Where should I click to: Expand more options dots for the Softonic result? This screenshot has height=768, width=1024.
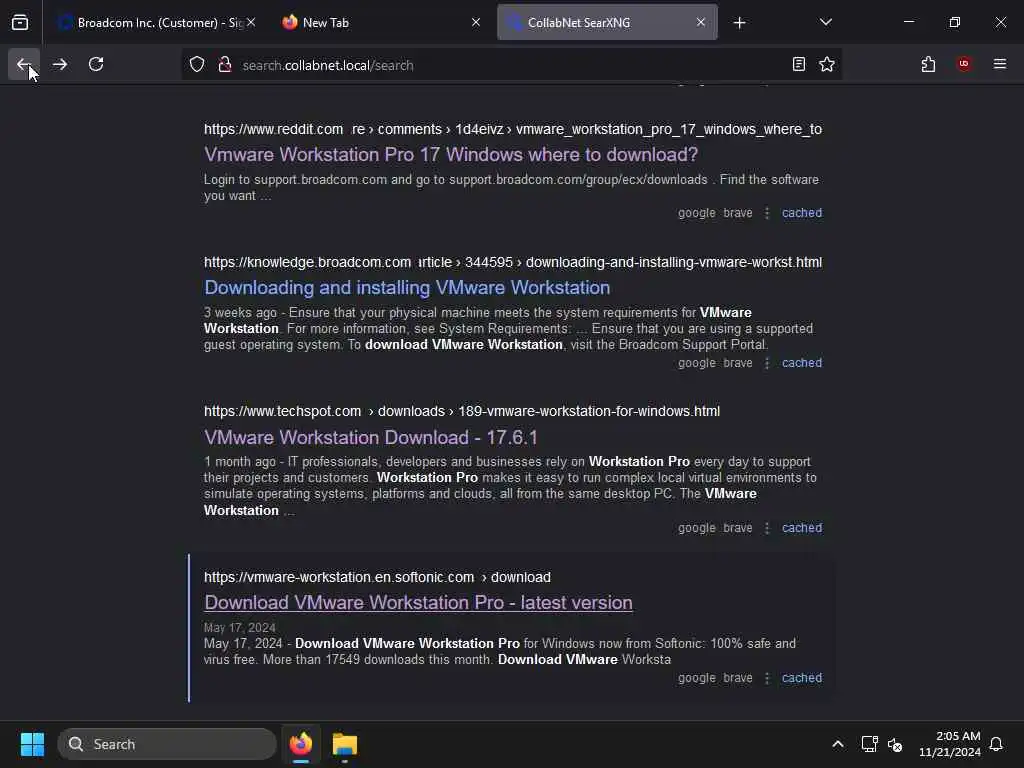point(767,678)
